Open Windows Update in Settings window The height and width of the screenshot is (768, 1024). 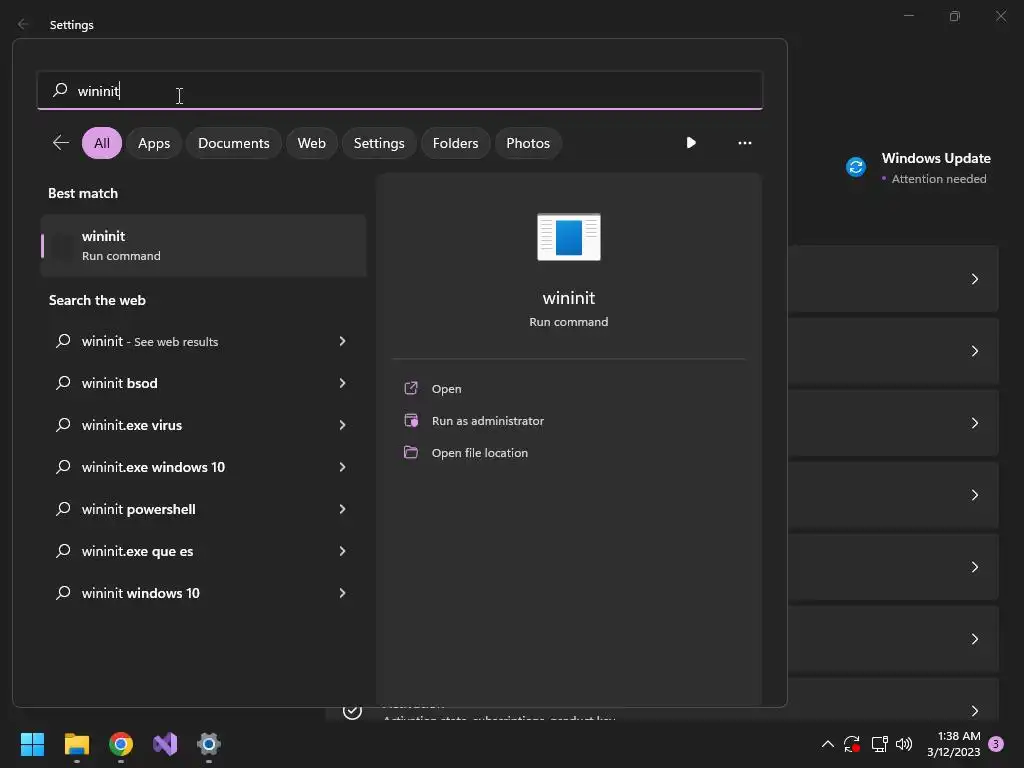(918, 168)
